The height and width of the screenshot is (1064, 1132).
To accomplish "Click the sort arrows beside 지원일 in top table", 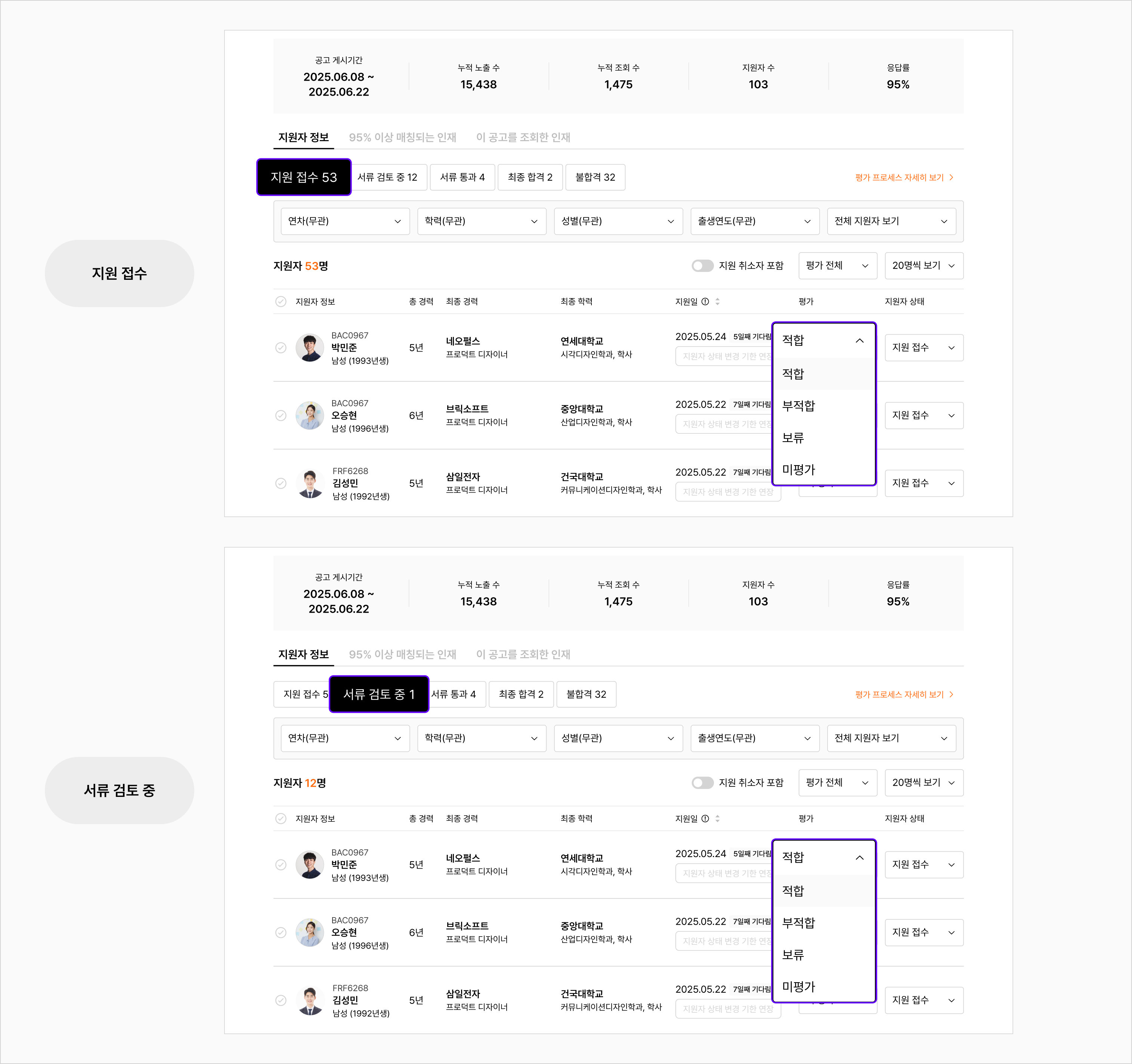I will point(717,302).
